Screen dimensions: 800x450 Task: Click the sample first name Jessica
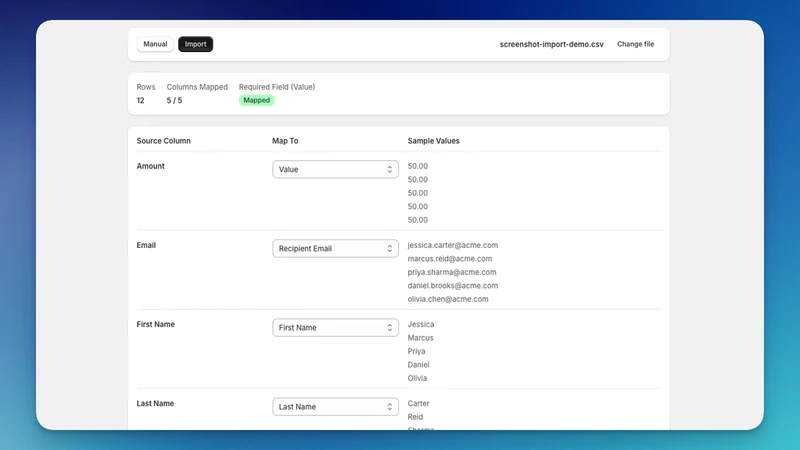point(420,324)
